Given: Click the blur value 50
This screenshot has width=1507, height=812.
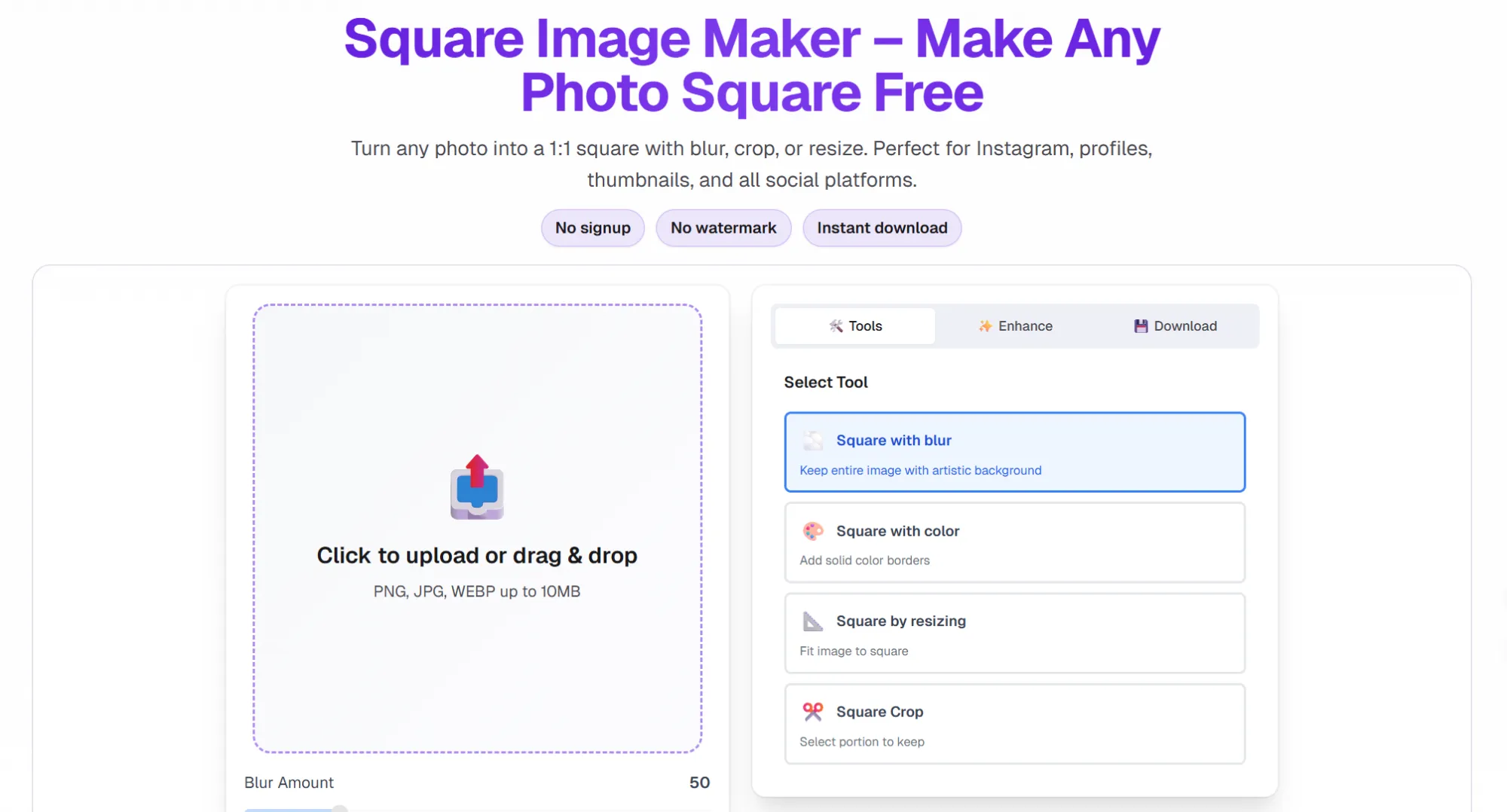Looking at the screenshot, I should [x=699, y=783].
